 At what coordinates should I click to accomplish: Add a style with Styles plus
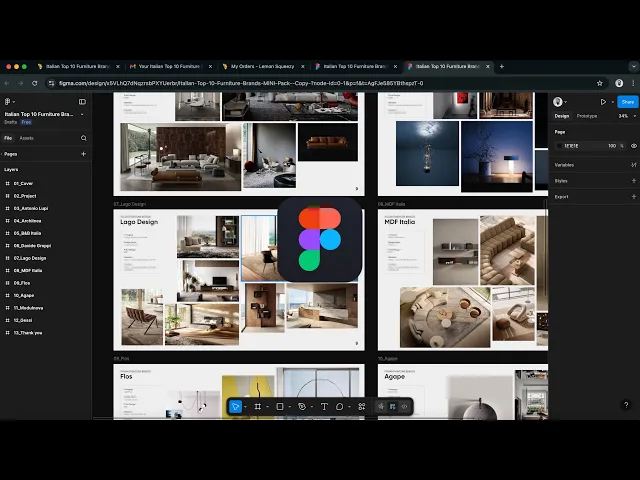point(634,181)
